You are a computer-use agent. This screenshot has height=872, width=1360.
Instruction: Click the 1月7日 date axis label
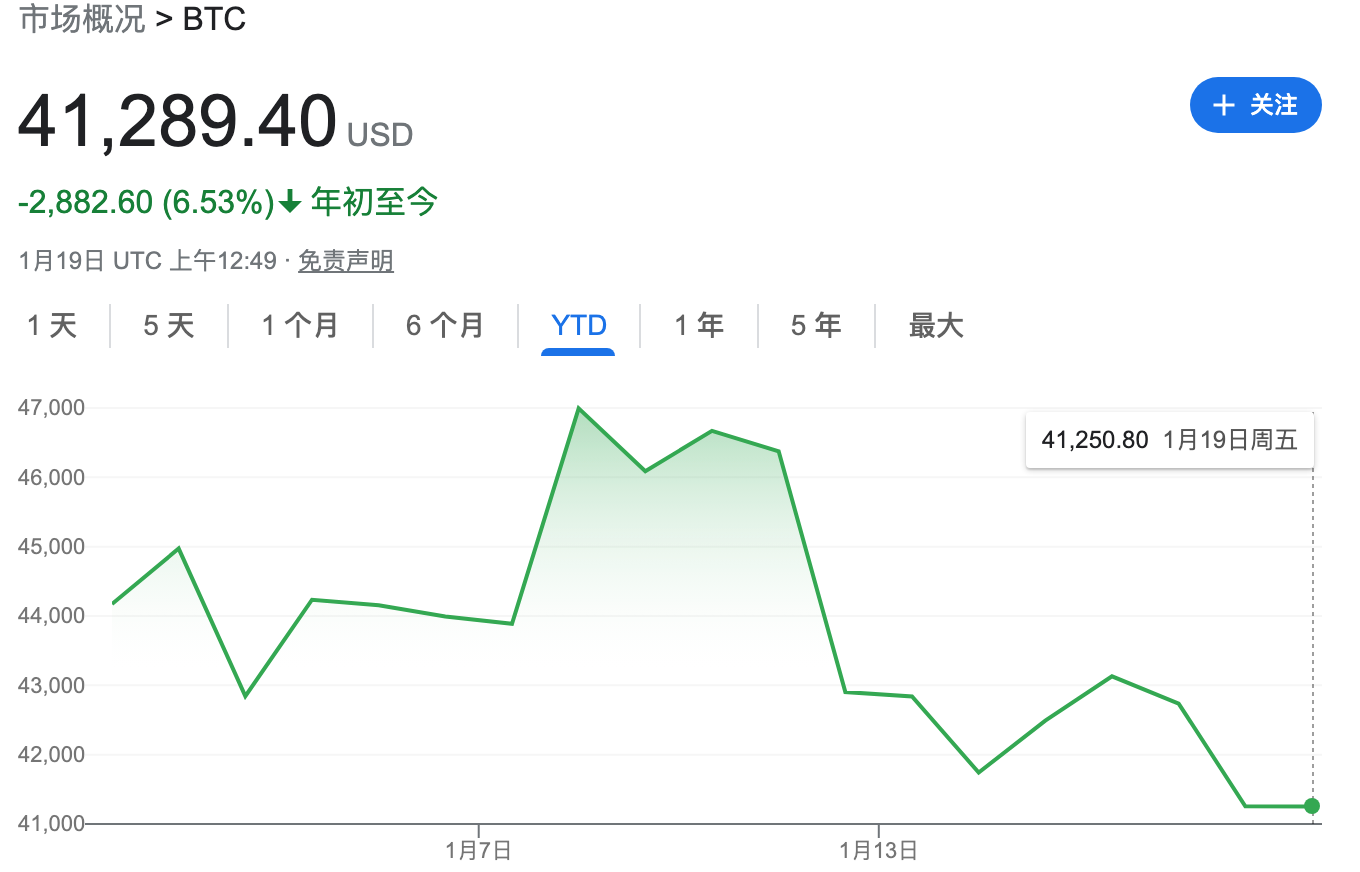click(x=479, y=851)
